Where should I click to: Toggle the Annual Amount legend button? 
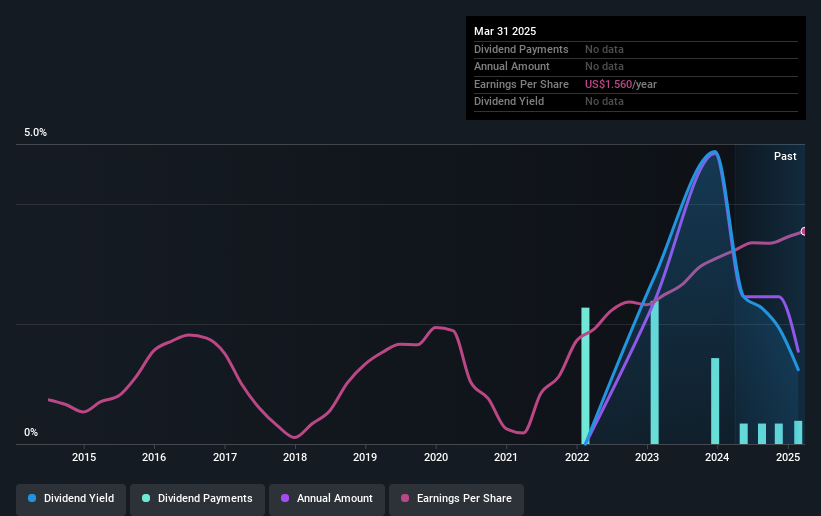(x=327, y=499)
